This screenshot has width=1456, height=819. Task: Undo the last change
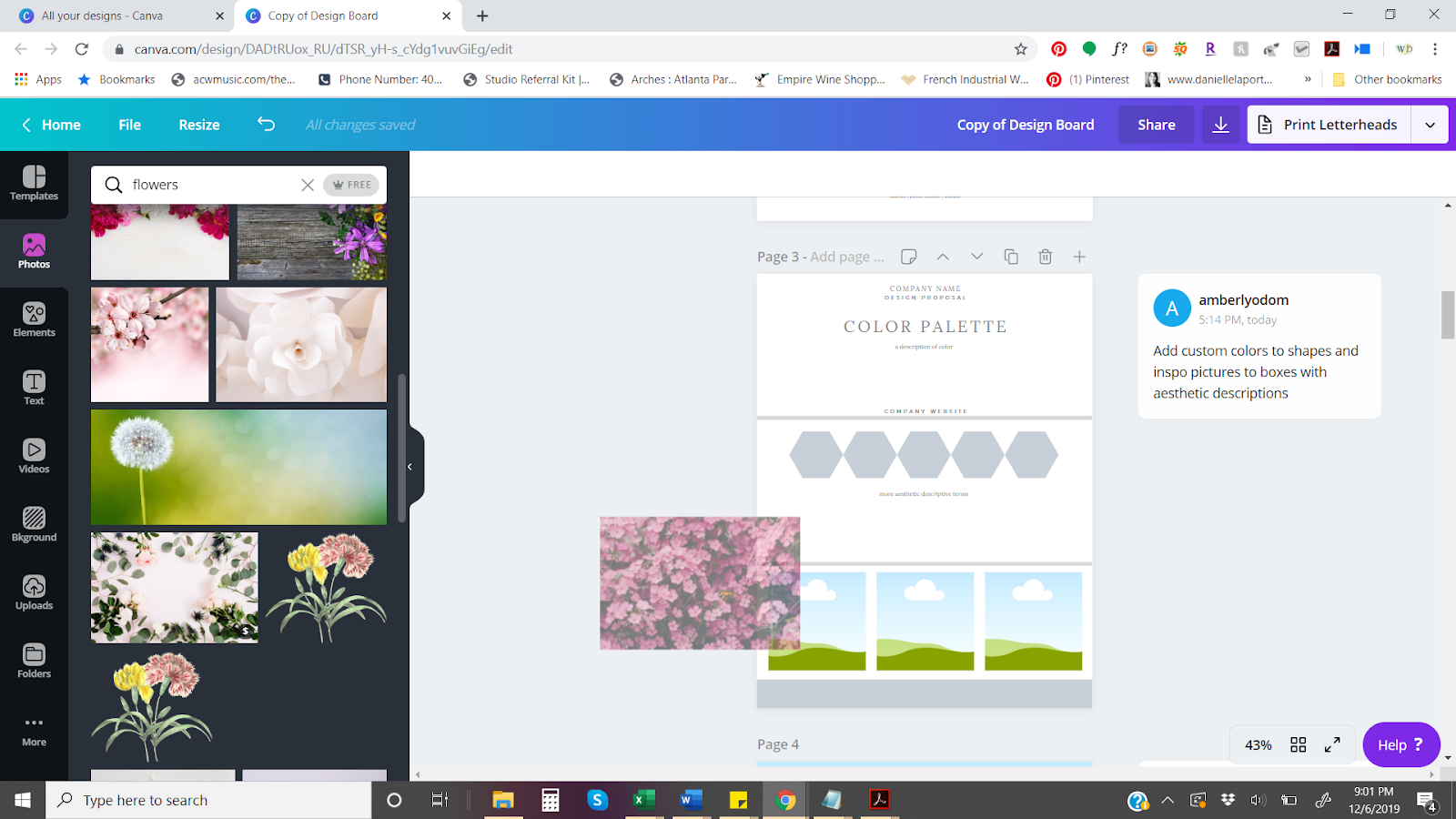(x=265, y=125)
